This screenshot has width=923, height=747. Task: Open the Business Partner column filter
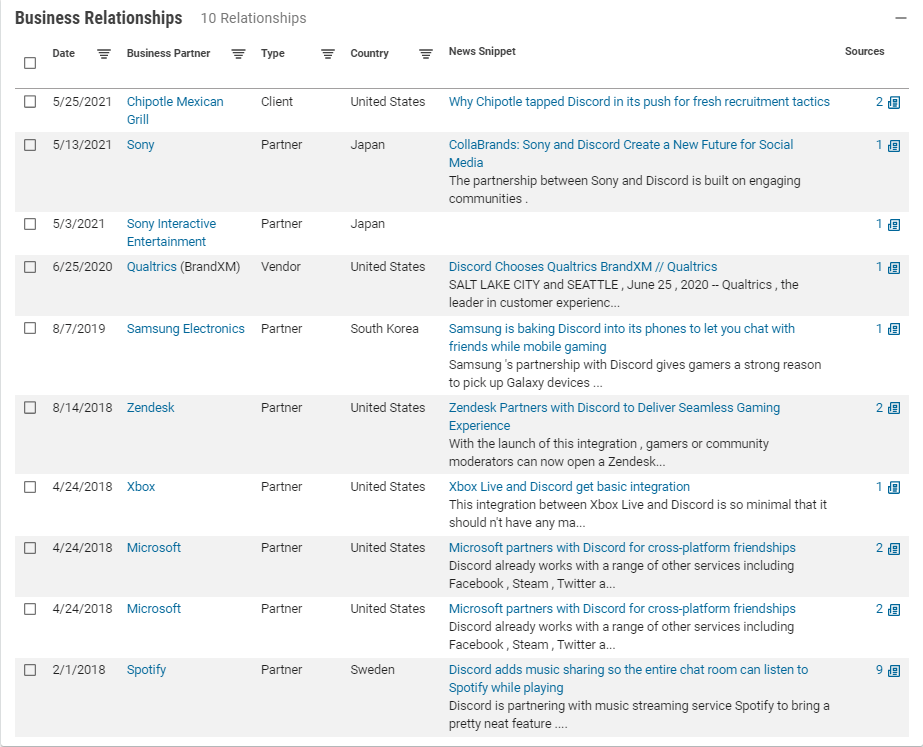(x=238, y=54)
